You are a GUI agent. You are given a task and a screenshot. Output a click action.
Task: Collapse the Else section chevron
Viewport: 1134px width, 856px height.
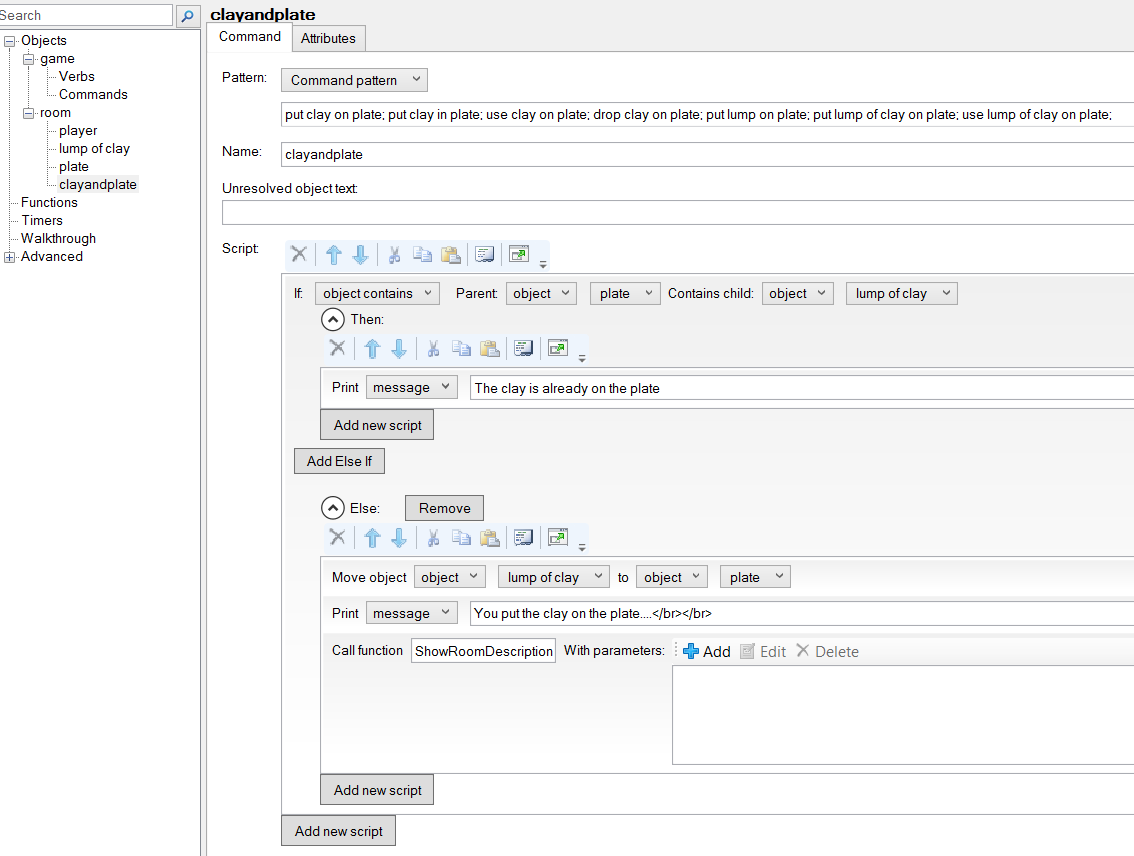coord(332,508)
